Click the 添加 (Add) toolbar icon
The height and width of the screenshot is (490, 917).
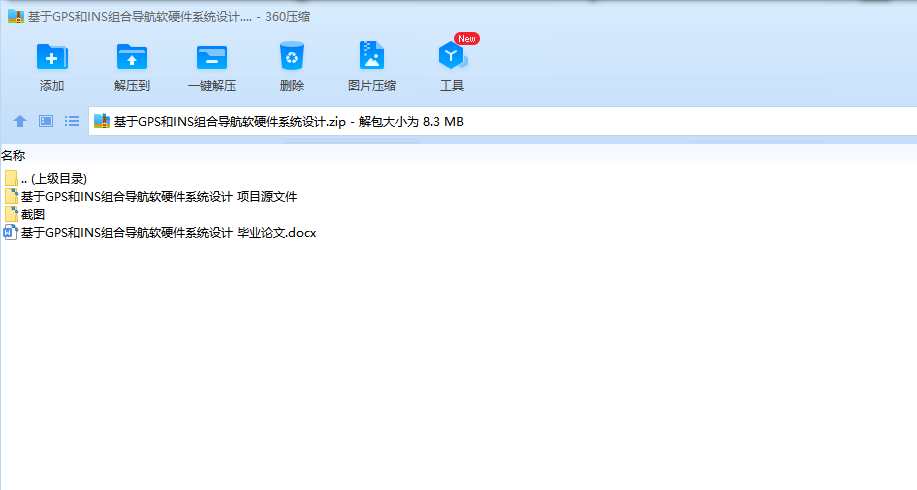(x=52, y=57)
